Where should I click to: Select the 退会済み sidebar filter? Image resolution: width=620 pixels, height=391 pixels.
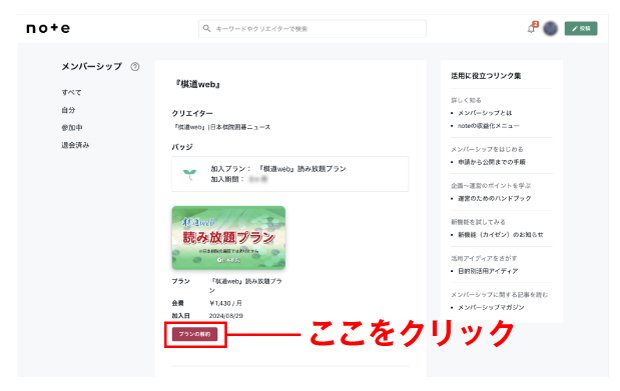(x=75, y=145)
